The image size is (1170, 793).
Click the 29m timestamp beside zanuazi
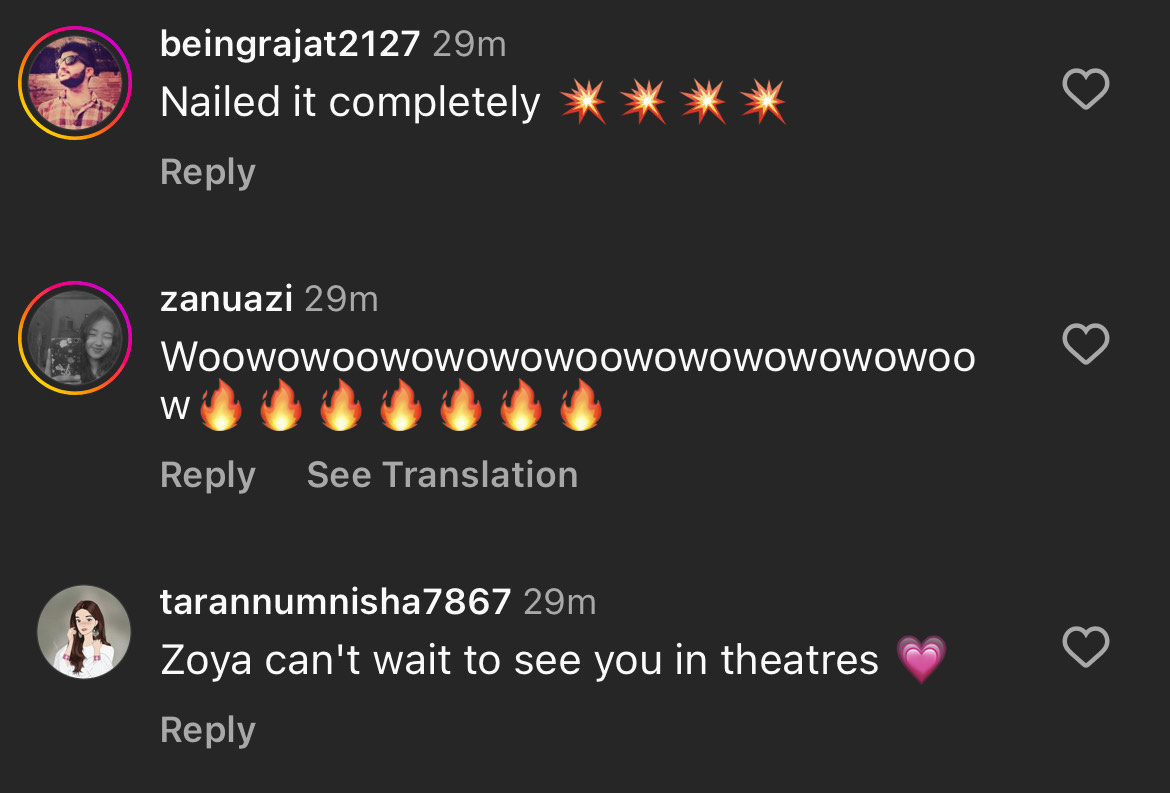341,299
